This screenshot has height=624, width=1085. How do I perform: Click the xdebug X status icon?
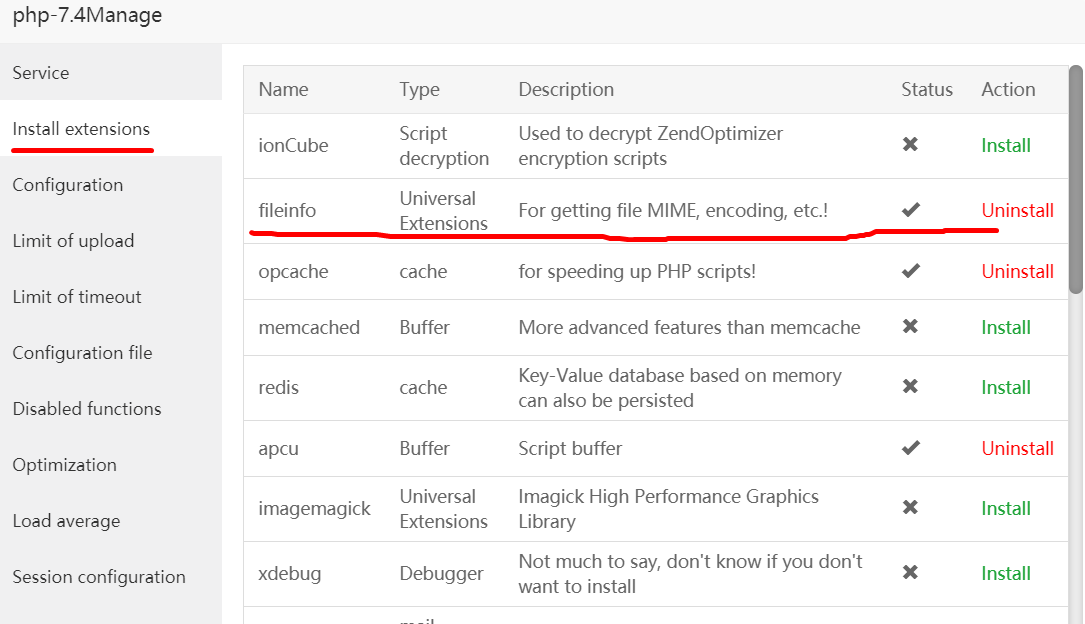click(x=910, y=573)
